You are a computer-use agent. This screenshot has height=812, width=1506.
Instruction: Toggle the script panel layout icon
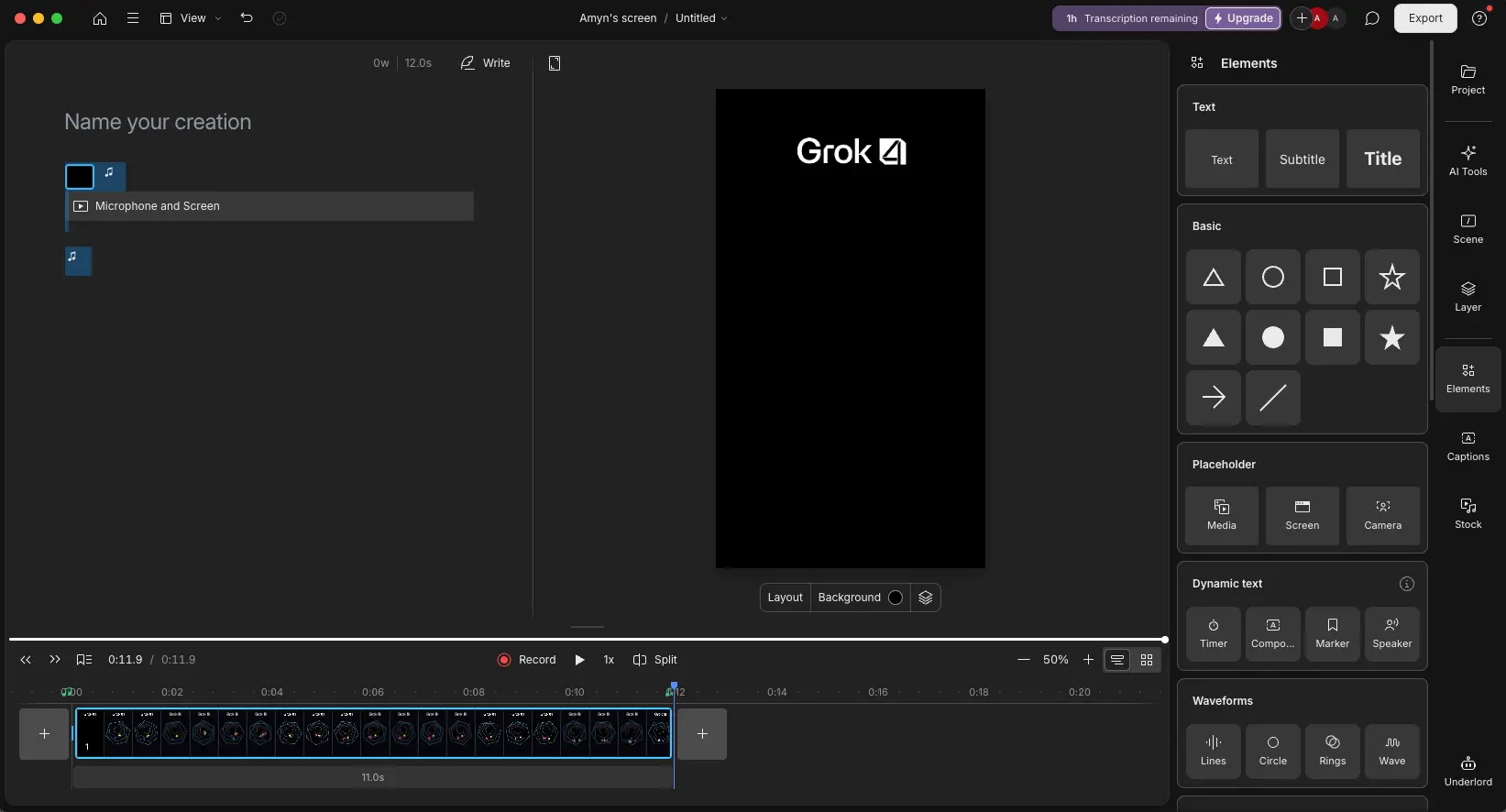coord(555,63)
